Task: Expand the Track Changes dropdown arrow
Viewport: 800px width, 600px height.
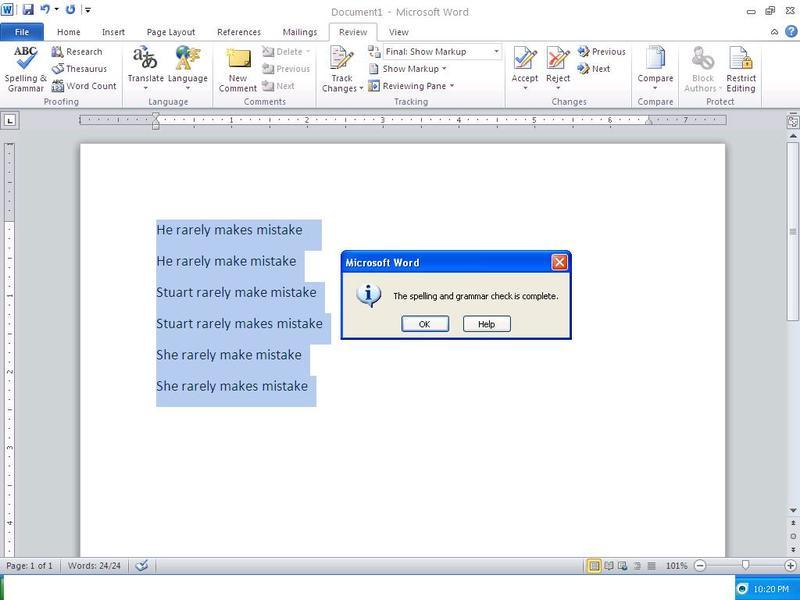Action: tap(361, 88)
